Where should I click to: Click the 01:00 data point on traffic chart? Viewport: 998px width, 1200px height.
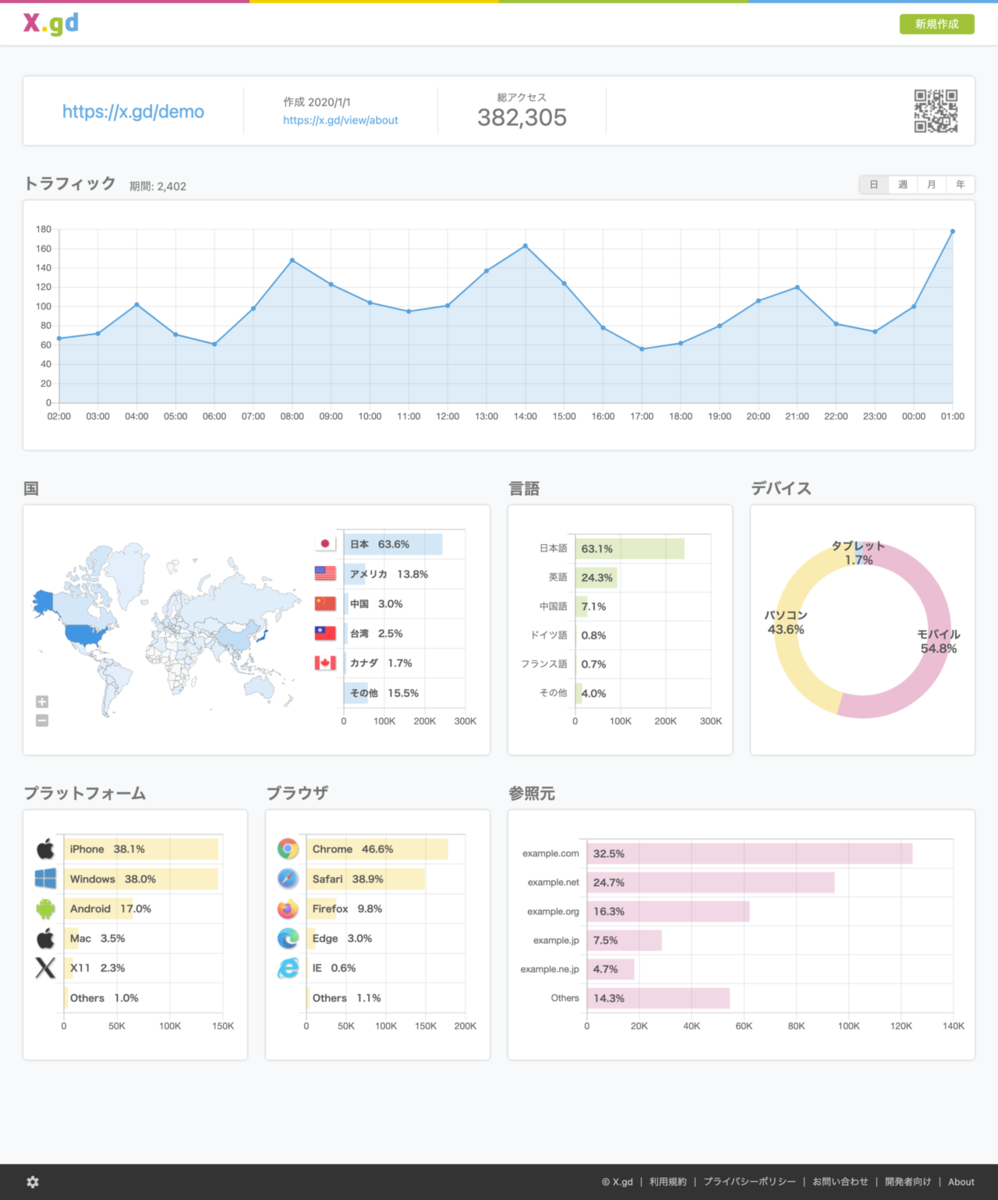coord(952,231)
